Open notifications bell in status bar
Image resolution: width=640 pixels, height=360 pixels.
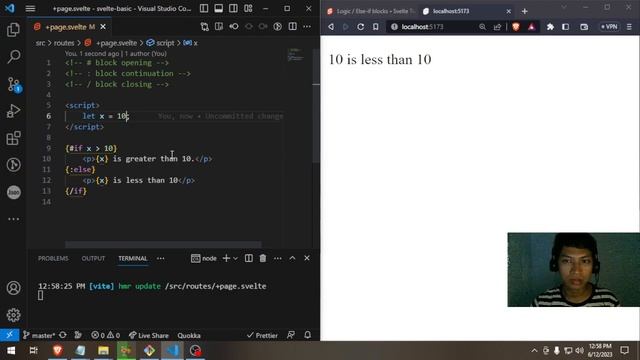click(x=307, y=336)
